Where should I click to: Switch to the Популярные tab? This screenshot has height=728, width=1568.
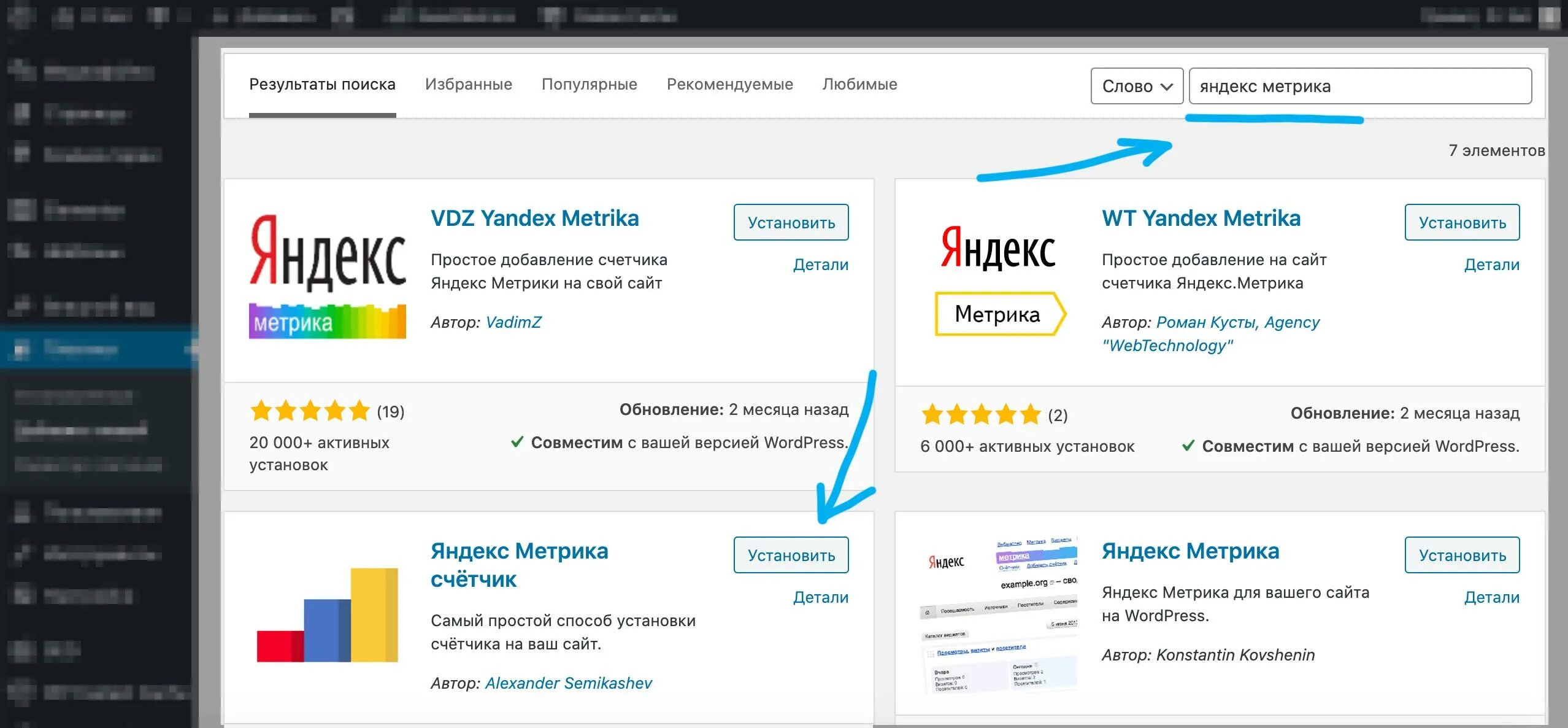coord(589,84)
